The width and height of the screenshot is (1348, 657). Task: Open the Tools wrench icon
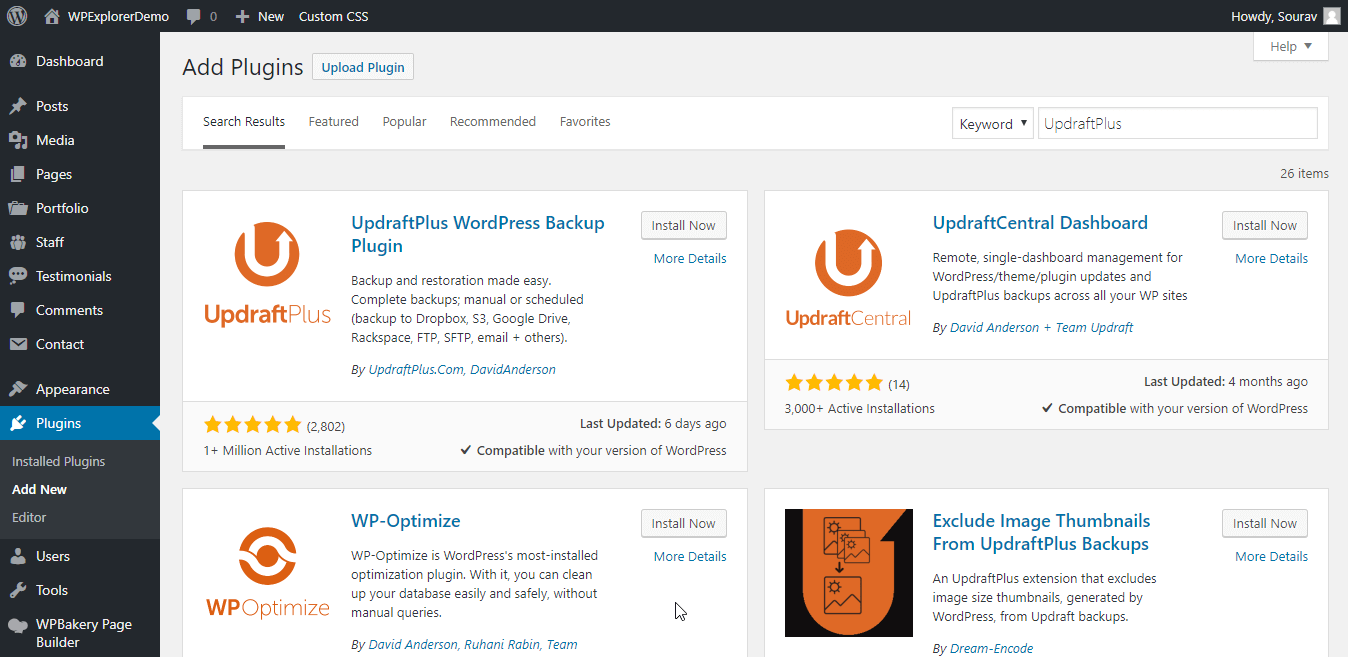21,590
